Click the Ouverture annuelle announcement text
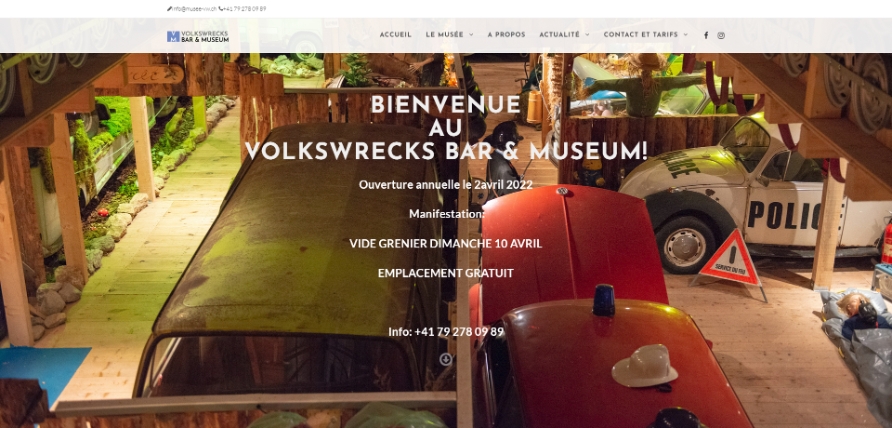Screen dimensions: 892x428 (x=445, y=184)
